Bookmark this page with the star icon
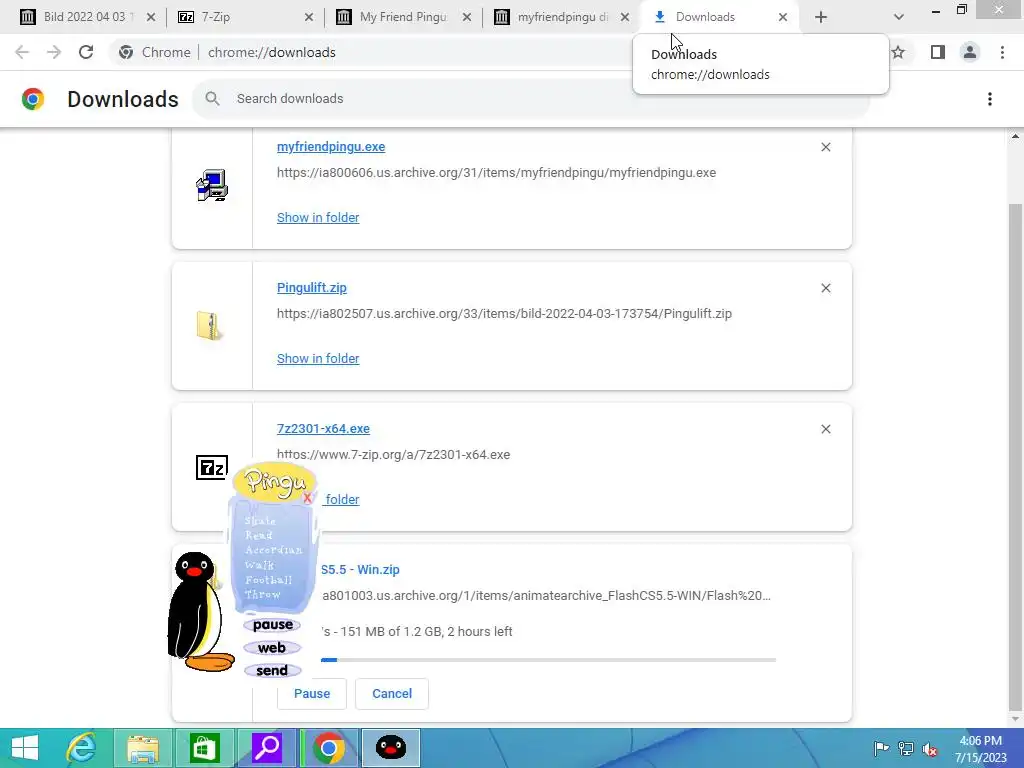 (899, 52)
